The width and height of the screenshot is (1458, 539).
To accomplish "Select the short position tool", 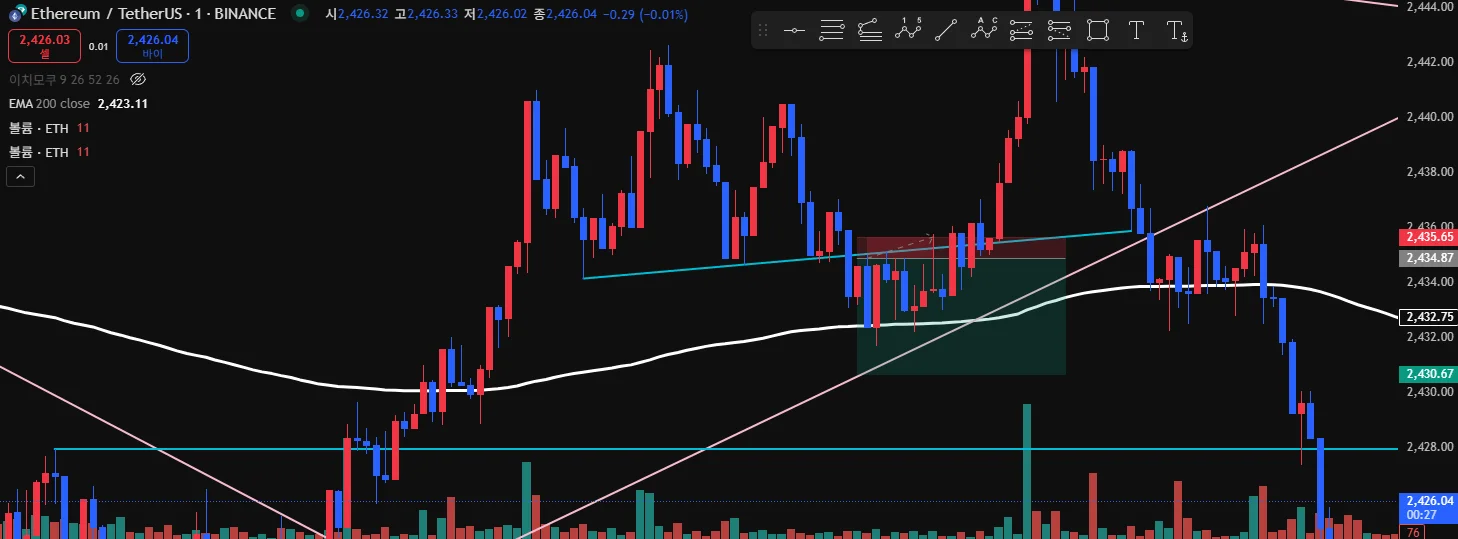I will click(x=1059, y=31).
